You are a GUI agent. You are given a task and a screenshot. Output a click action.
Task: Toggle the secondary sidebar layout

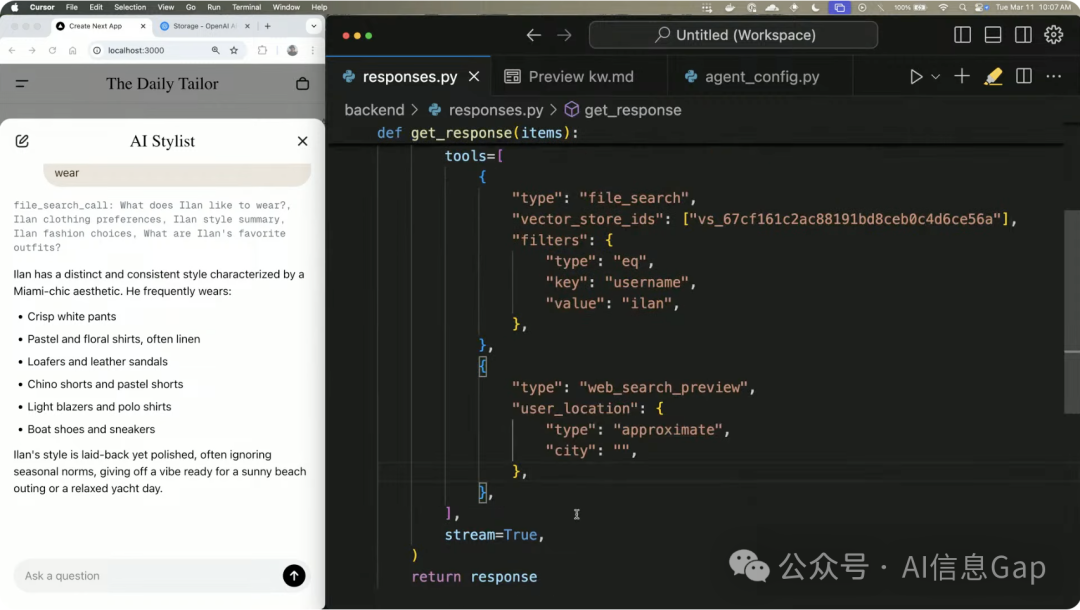point(1023,35)
